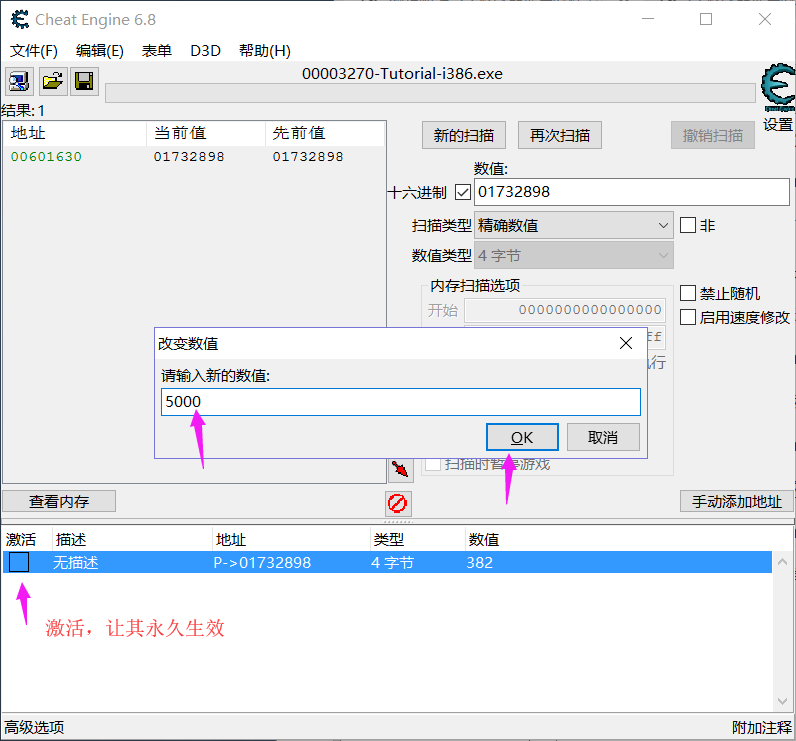Click Cheat Engine title bar logo
The height and width of the screenshot is (741, 796).
pyautogui.click(x=18, y=19)
